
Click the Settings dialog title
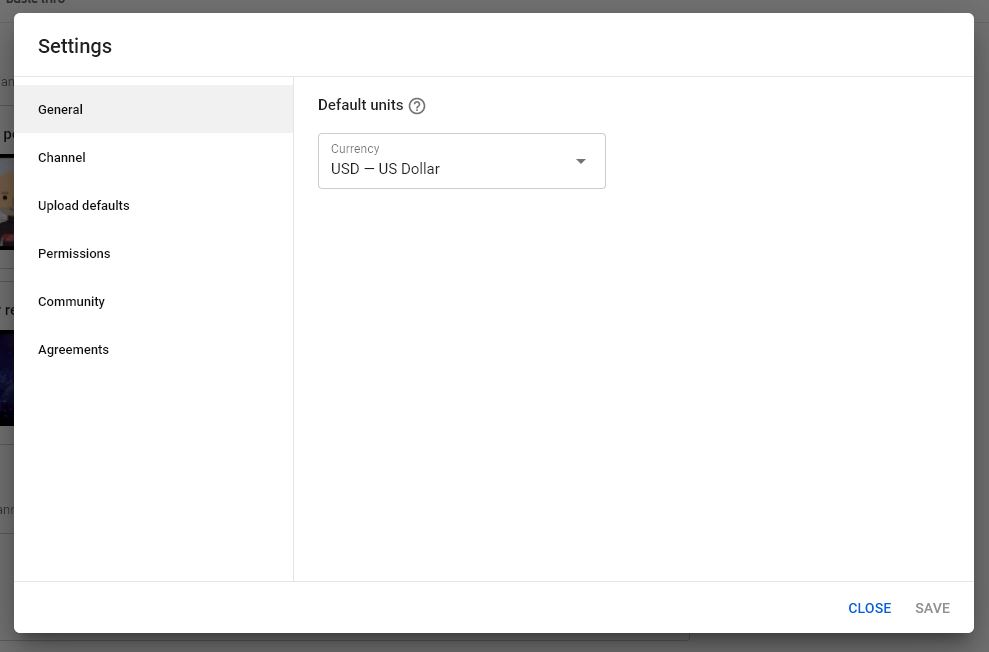point(74,46)
